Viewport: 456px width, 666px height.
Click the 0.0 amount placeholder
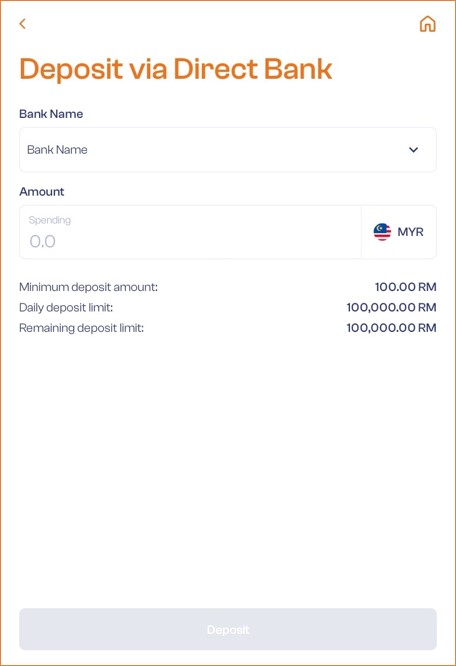tap(42, 242)
